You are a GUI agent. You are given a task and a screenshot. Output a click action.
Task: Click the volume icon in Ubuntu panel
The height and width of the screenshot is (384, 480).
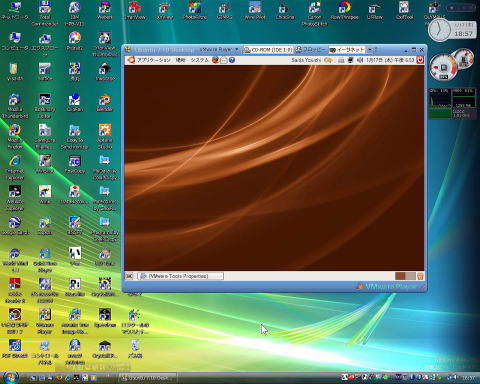pos(360,60)
